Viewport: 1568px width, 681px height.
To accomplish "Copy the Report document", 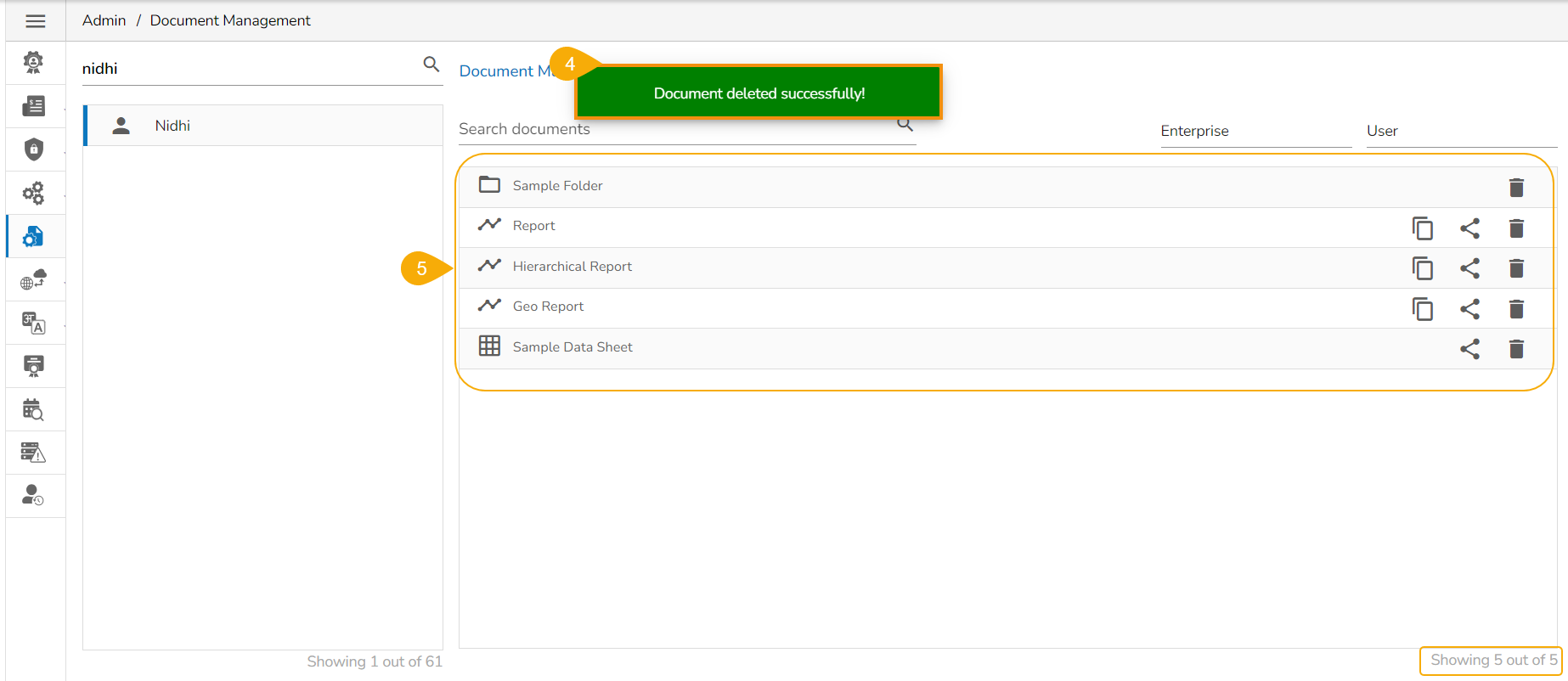I will click(x=1423, y=228).
